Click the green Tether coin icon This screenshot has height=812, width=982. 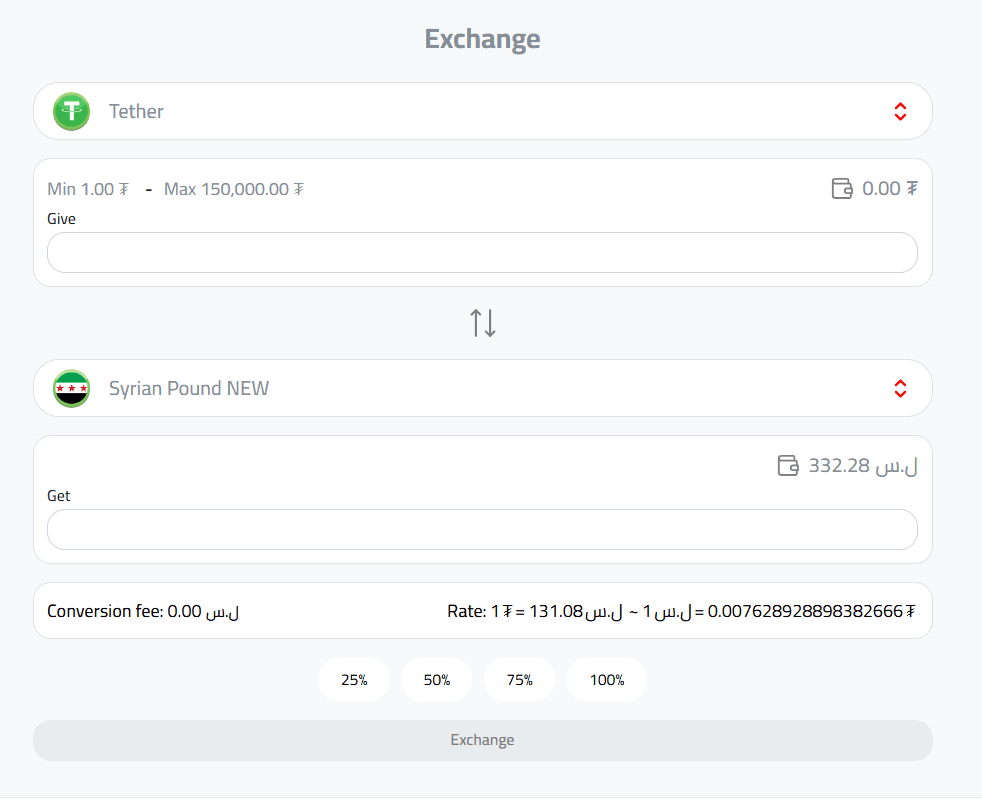[x=72, y=111]
